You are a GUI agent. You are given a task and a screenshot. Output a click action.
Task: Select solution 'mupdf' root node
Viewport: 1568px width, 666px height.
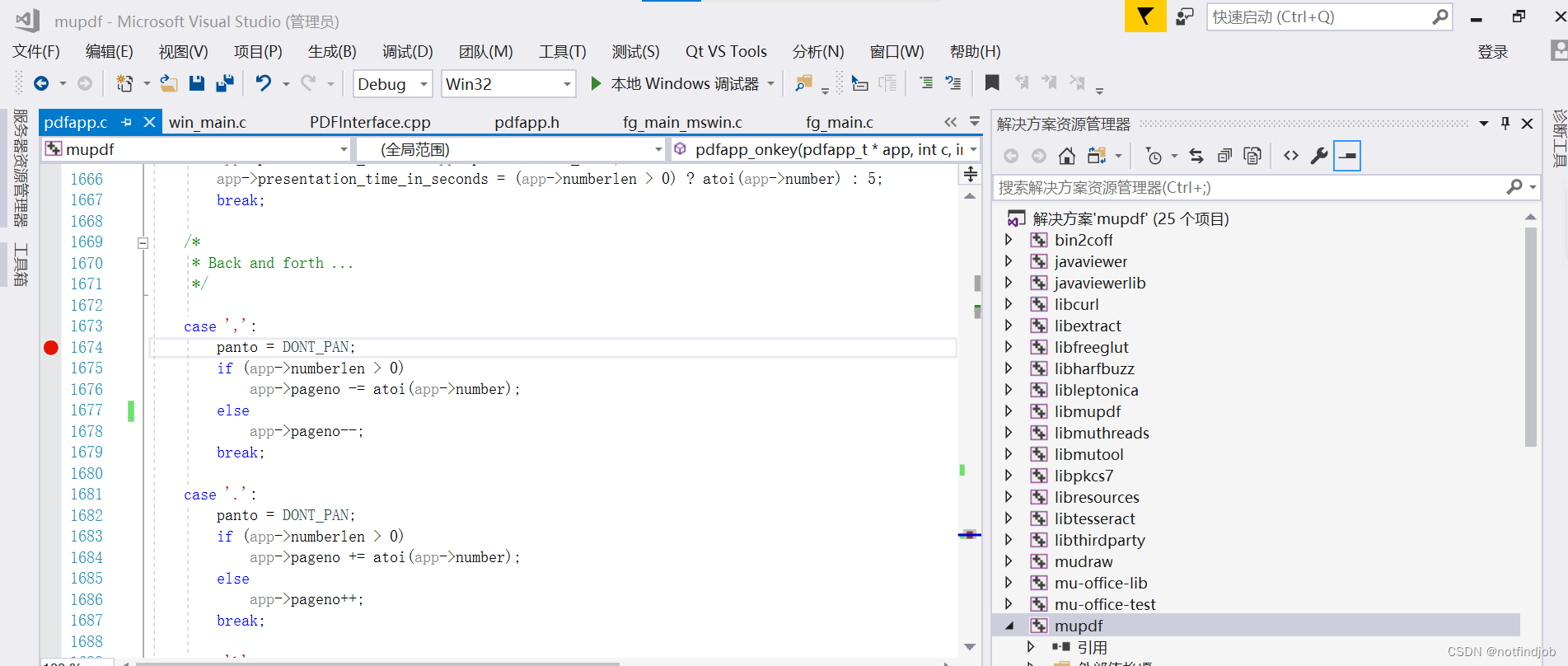1130,218
